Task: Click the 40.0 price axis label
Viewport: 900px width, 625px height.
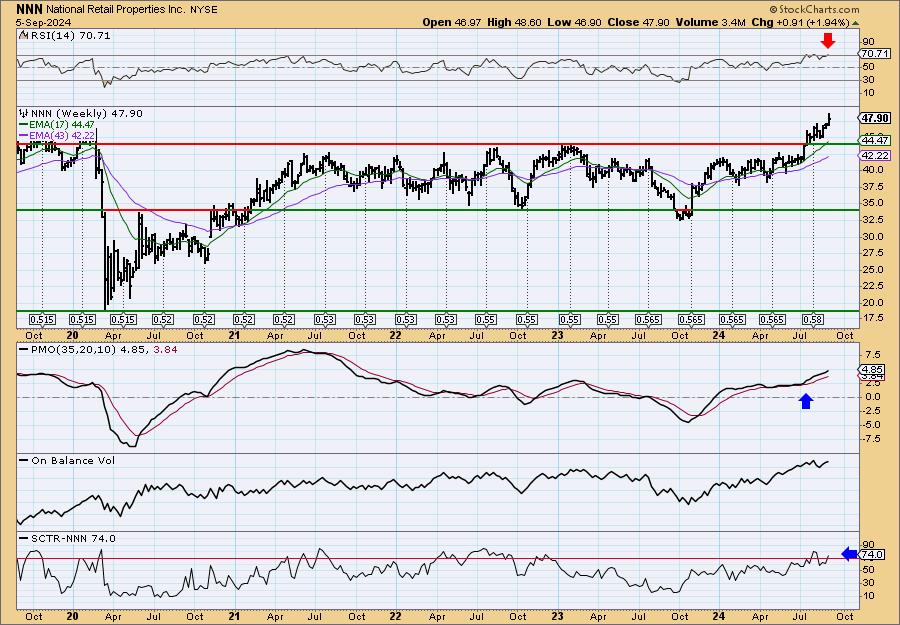Action: click(x=871, y=170)
